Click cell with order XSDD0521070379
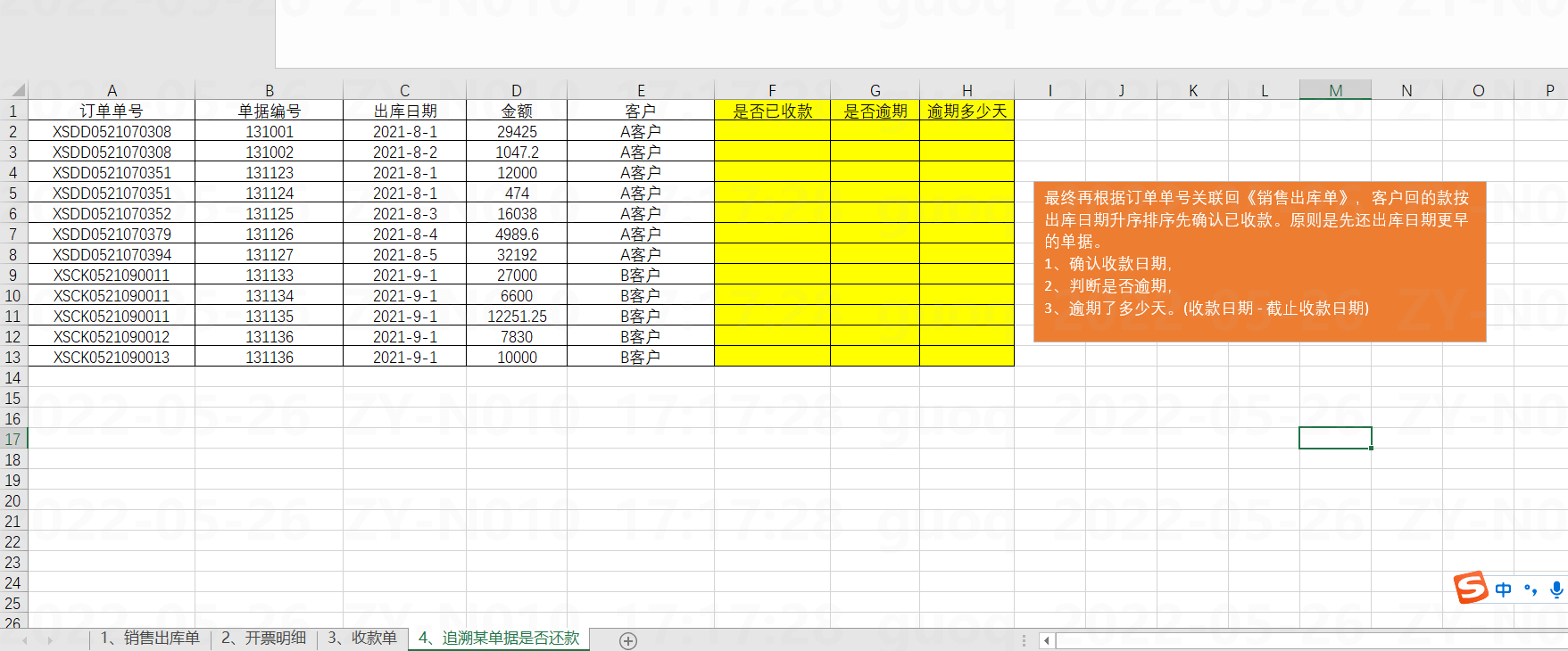The image size is (1568, 651). 112,234
